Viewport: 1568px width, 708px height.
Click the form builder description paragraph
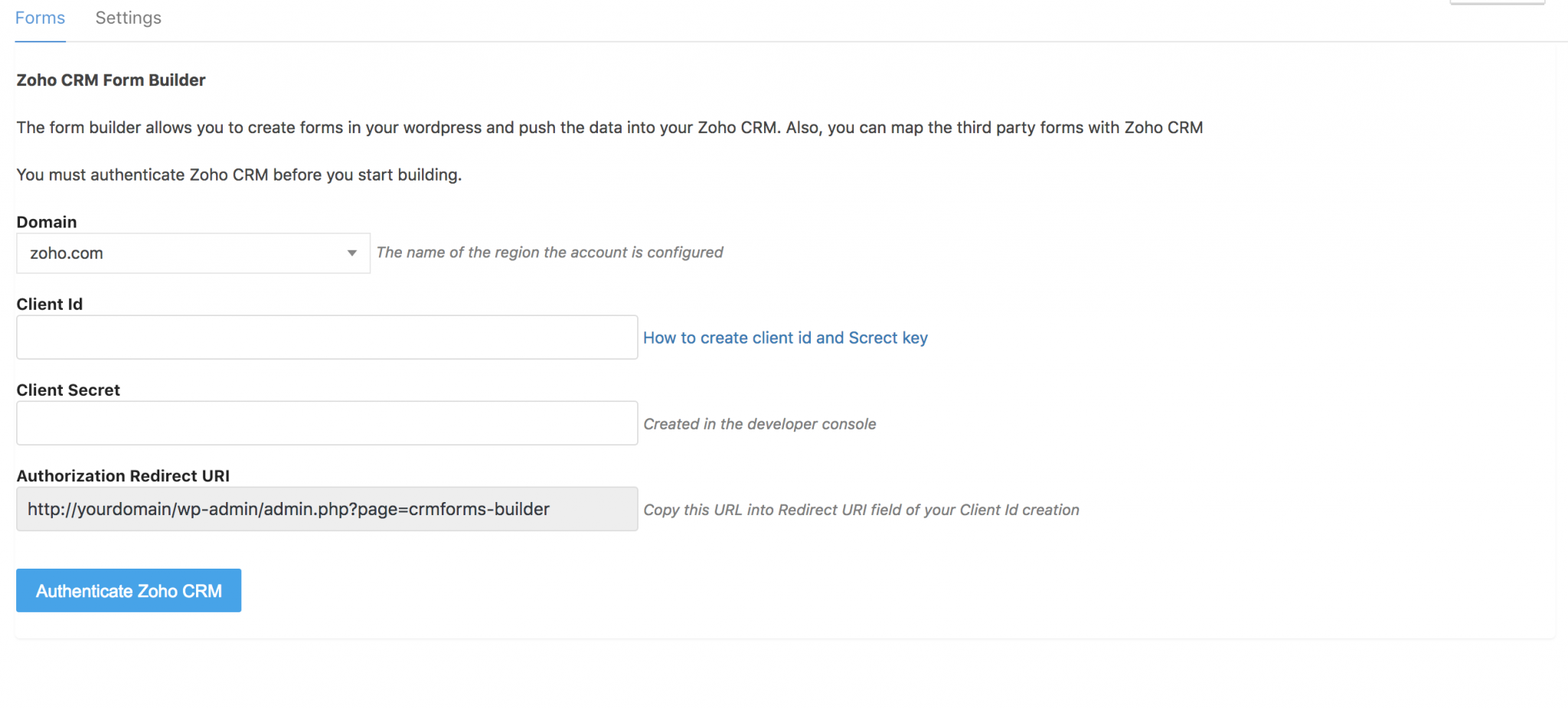coord(609,128)
